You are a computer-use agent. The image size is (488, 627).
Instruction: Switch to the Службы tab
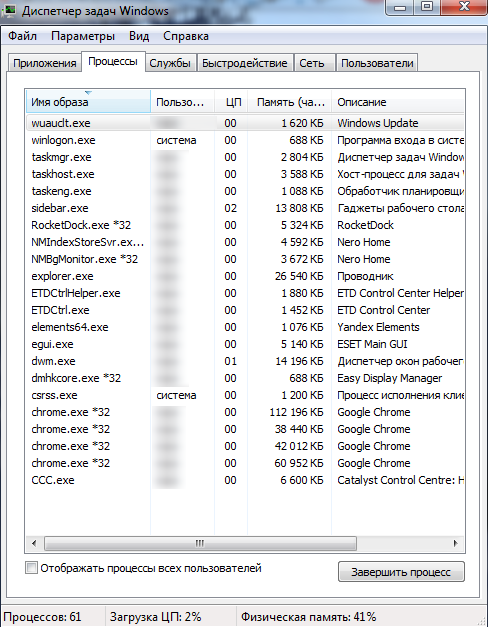point(170,63)
